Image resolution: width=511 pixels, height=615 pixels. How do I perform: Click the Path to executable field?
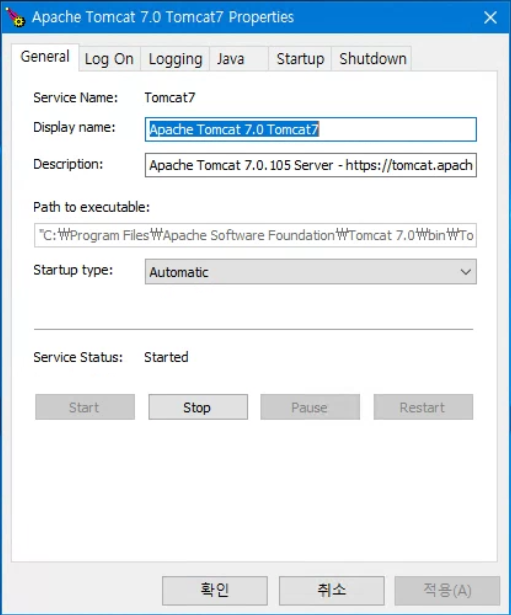[x=255, y=235]
